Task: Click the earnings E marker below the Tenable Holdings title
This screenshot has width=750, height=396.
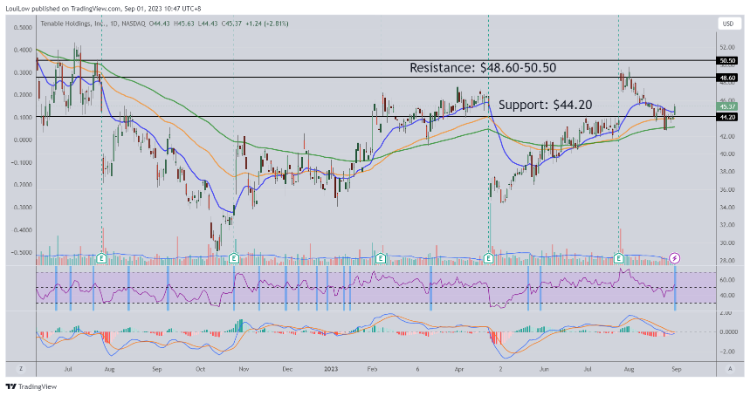Action: tap(101, 258)
